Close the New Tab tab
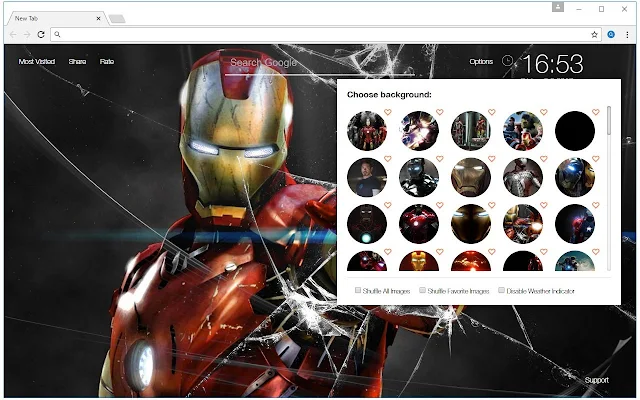 [98, 18]
